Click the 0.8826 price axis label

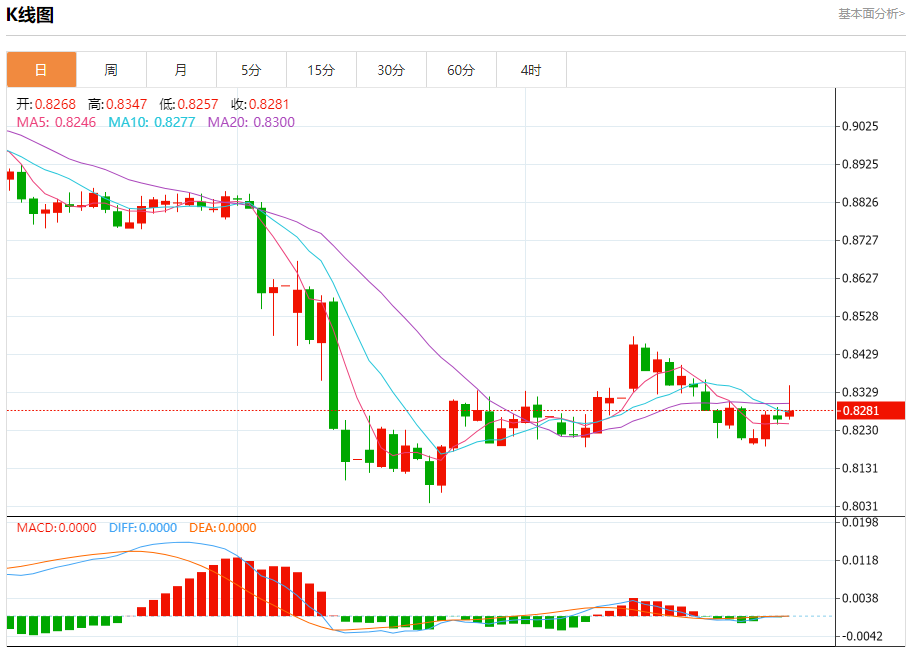(860, 202)
